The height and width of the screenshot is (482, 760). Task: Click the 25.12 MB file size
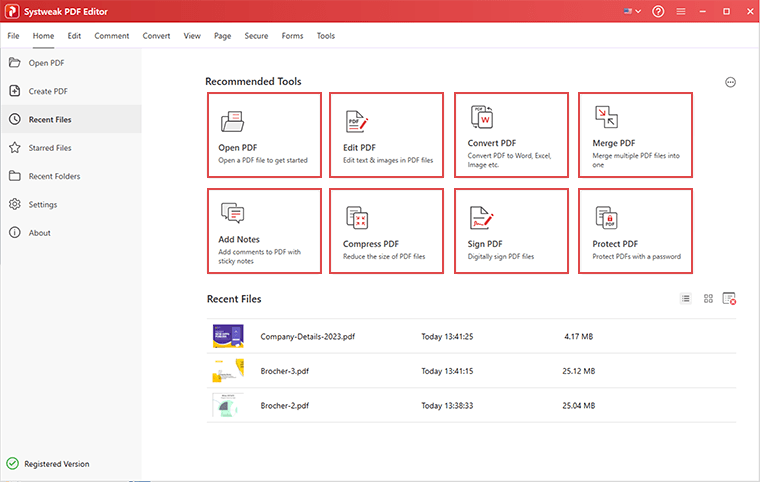[579, 371]
